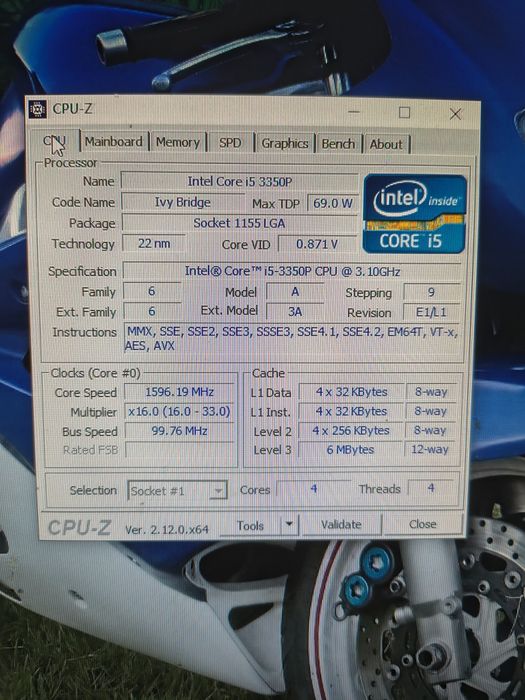Click the Ext. Model value '3A'
This screenshot has height=700, width=525.
coord(295,311)
